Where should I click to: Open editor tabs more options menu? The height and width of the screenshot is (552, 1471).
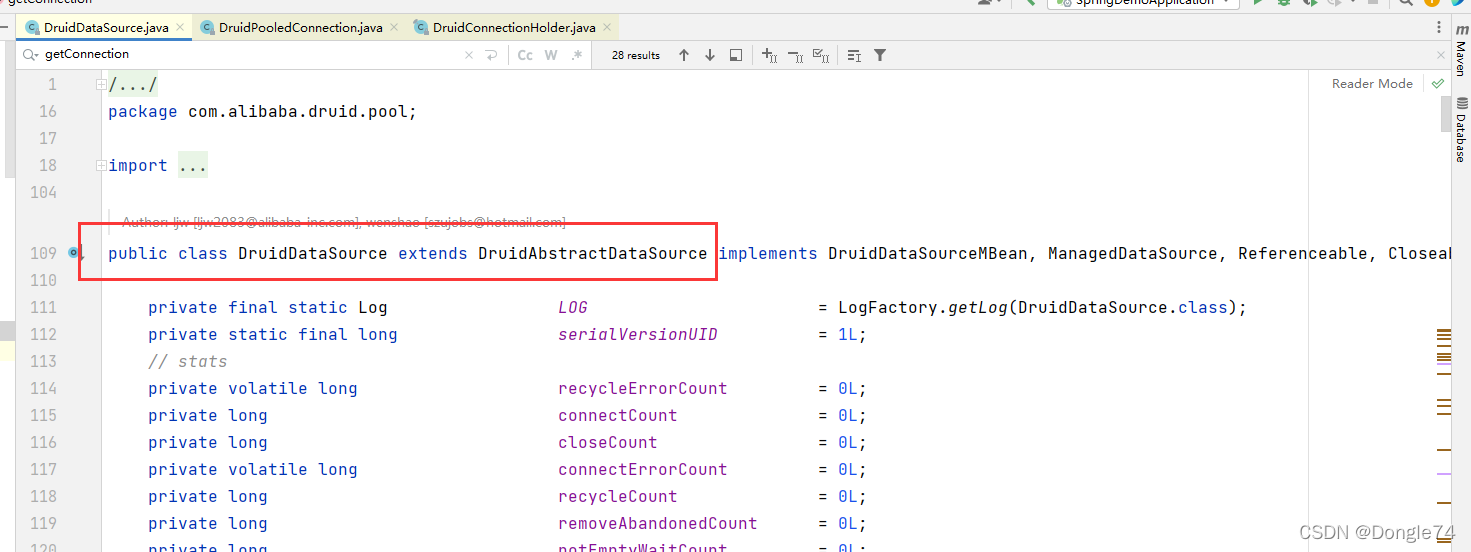point(1440,28)
